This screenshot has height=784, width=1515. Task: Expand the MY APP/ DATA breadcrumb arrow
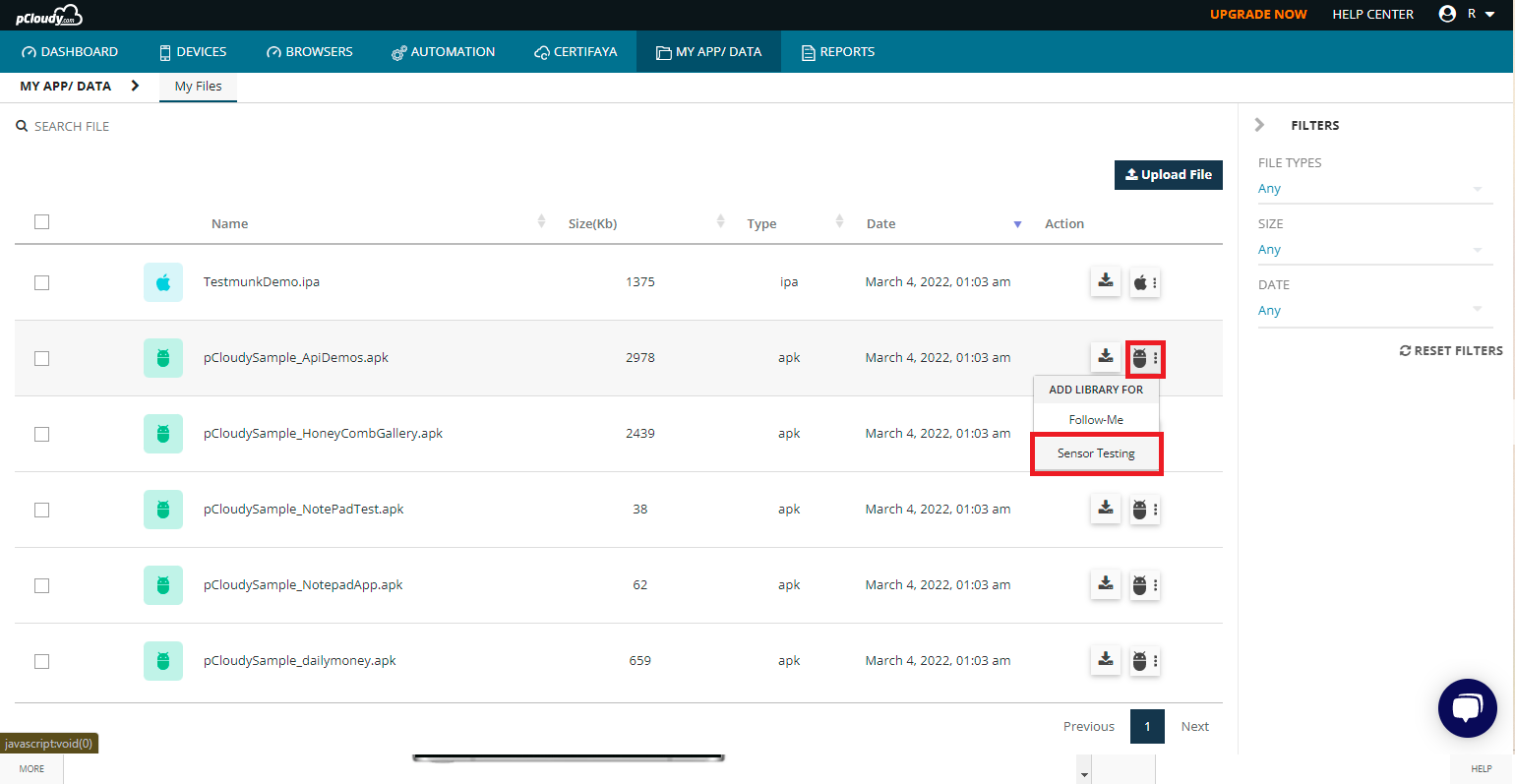(135, 86)
